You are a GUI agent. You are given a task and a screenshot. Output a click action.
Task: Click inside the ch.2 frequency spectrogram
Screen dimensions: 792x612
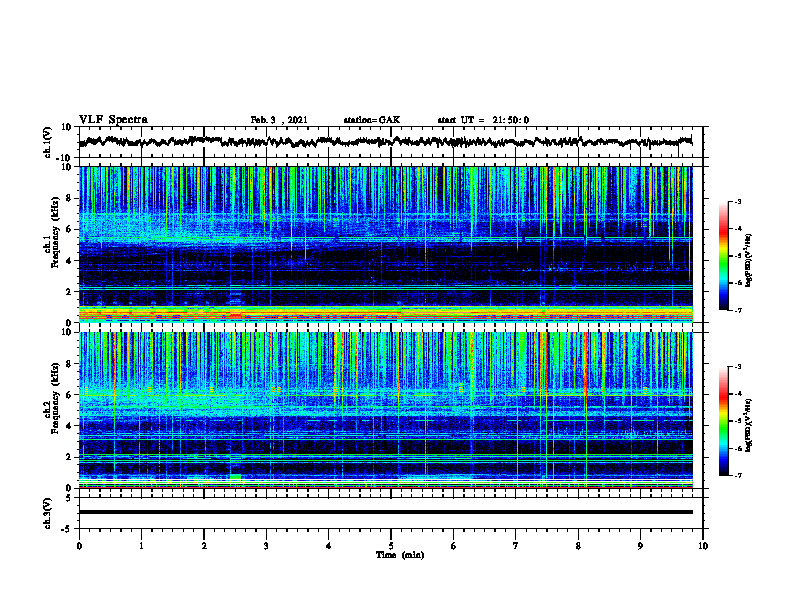point(385,410)
